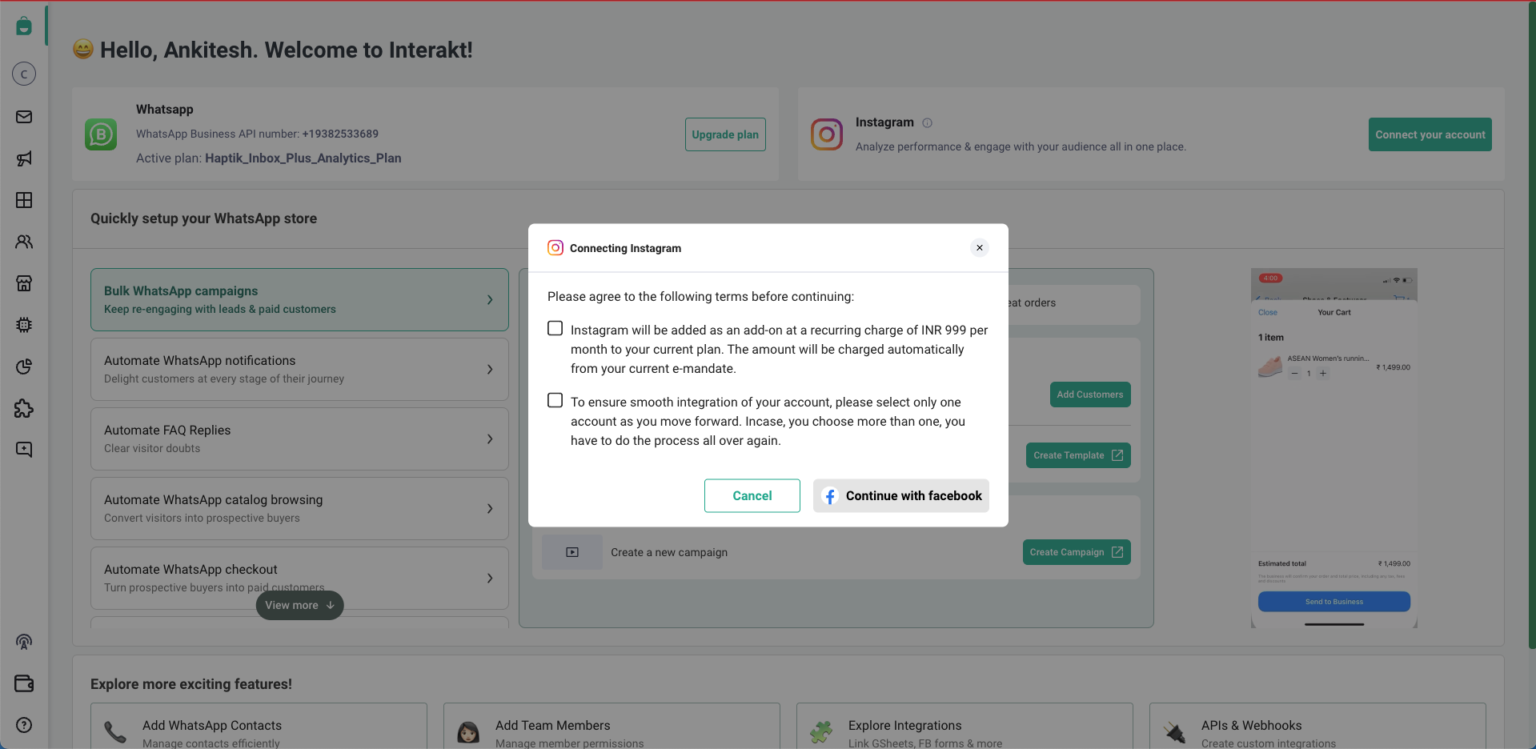Click Continue with facebook

click(901, 495)
